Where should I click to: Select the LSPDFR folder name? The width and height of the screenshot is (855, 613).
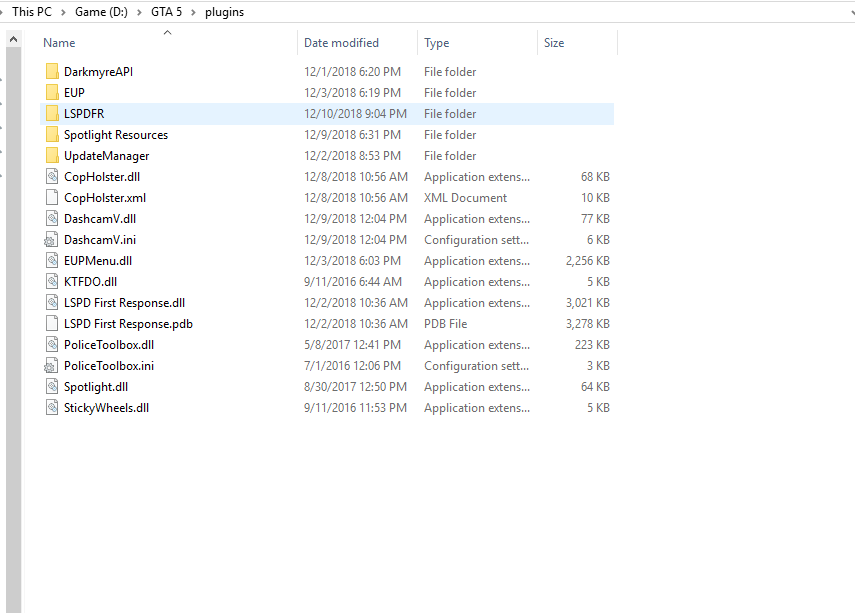point(84,113)
